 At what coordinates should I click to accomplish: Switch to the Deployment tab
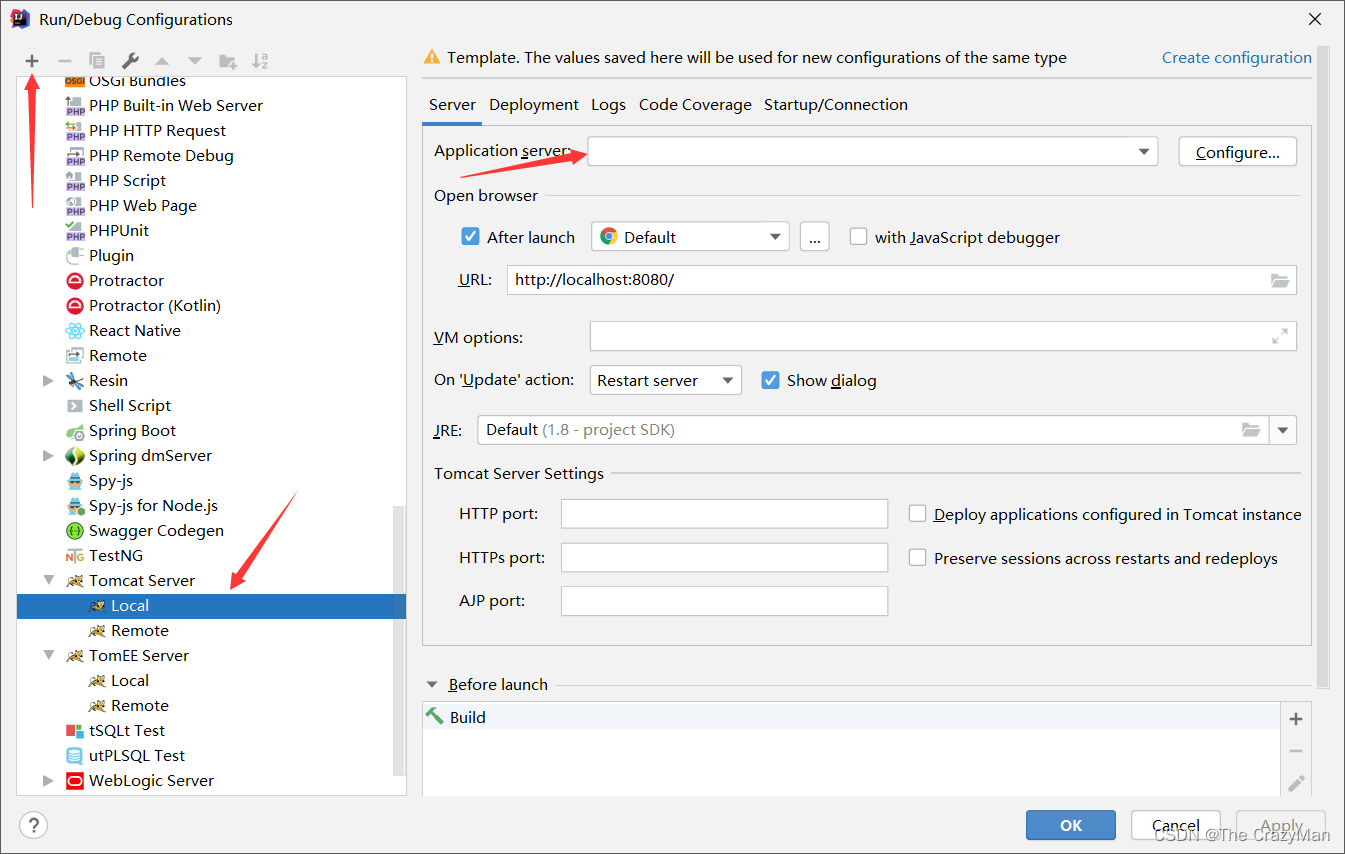[534, 105]
